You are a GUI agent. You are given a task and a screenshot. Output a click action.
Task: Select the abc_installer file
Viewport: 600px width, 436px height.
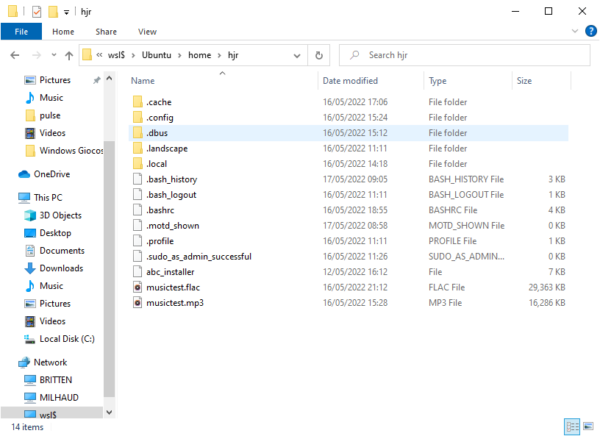click(348, 272)
